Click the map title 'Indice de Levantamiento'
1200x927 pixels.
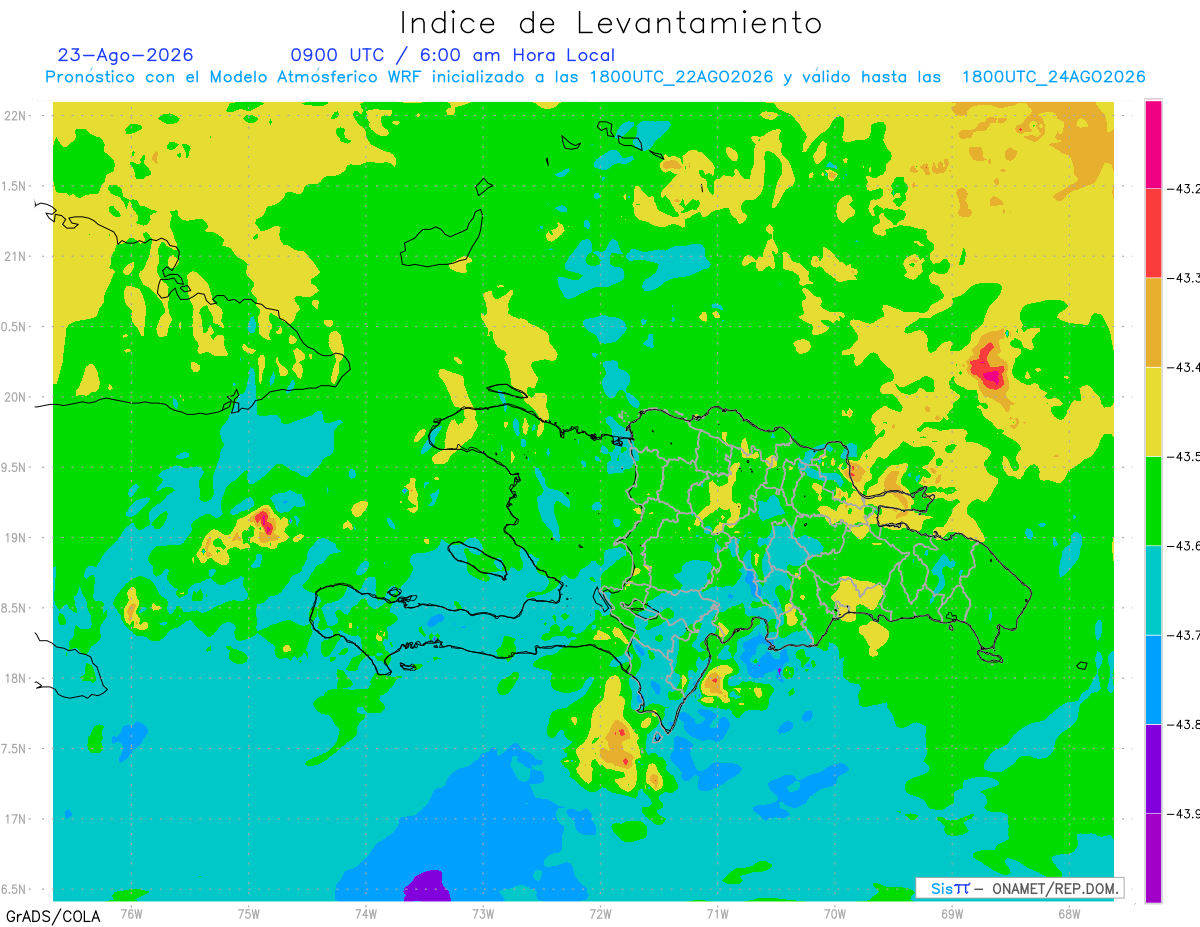click(x=611, y=23)
